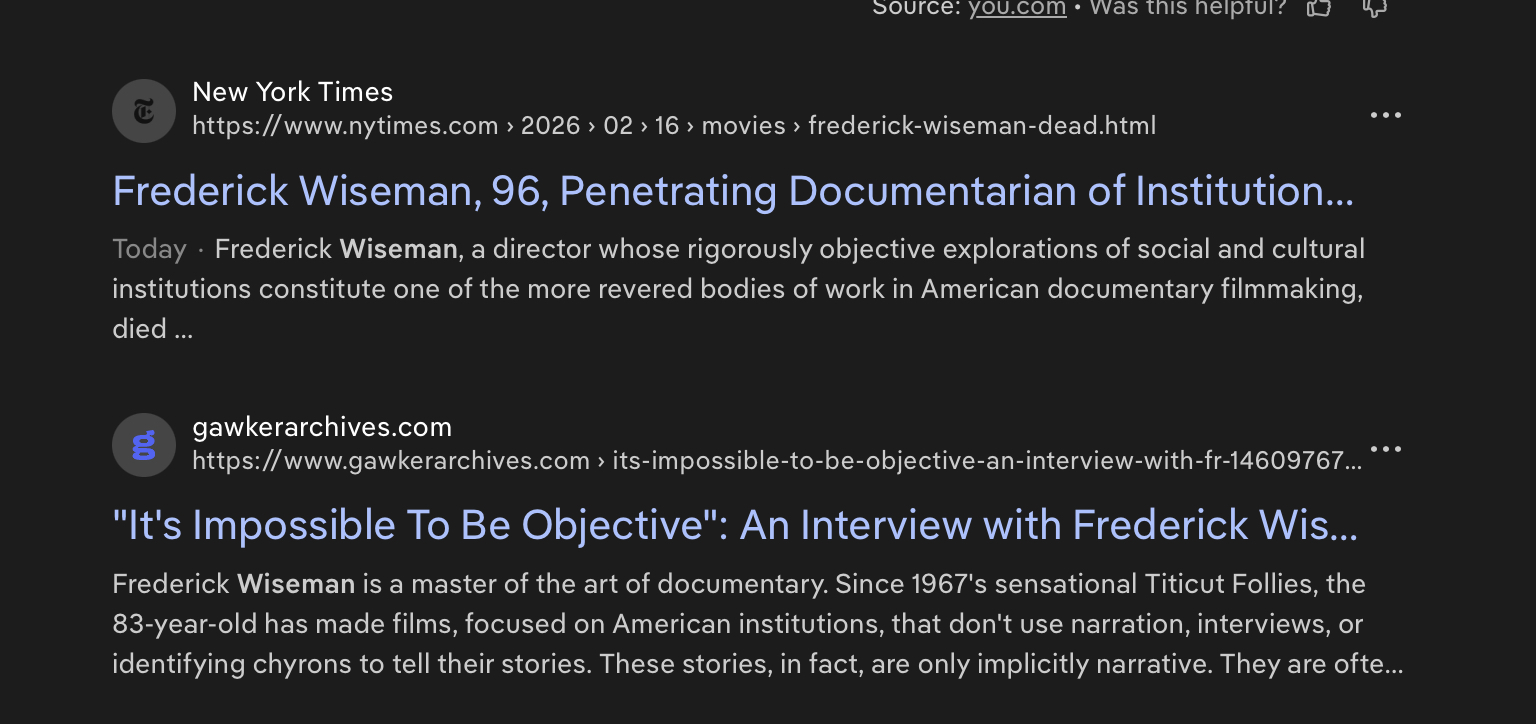Screen dimensions: 1536x724
Task: Click the gawkerarchives.com site name
Action: 321,427
